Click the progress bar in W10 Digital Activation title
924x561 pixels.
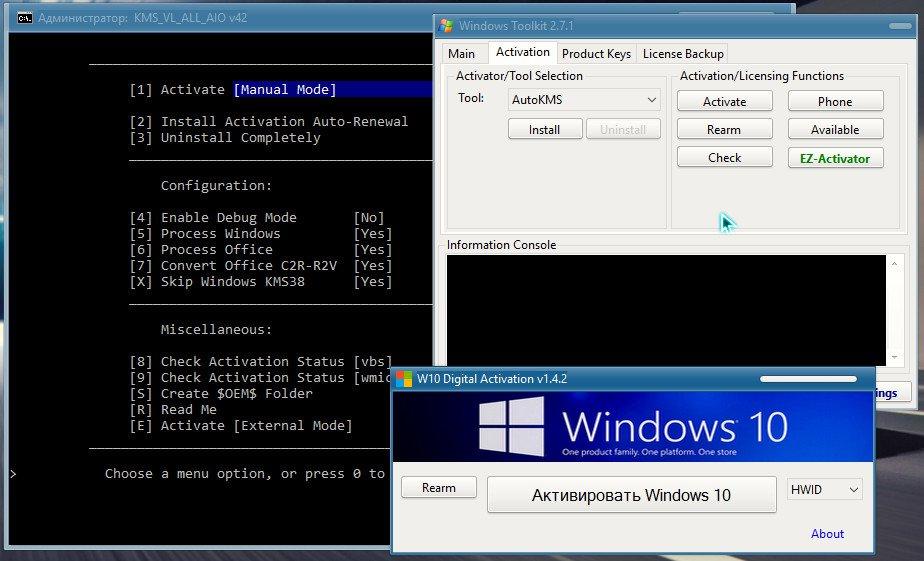pyautogui.click(x=808, y=379)
